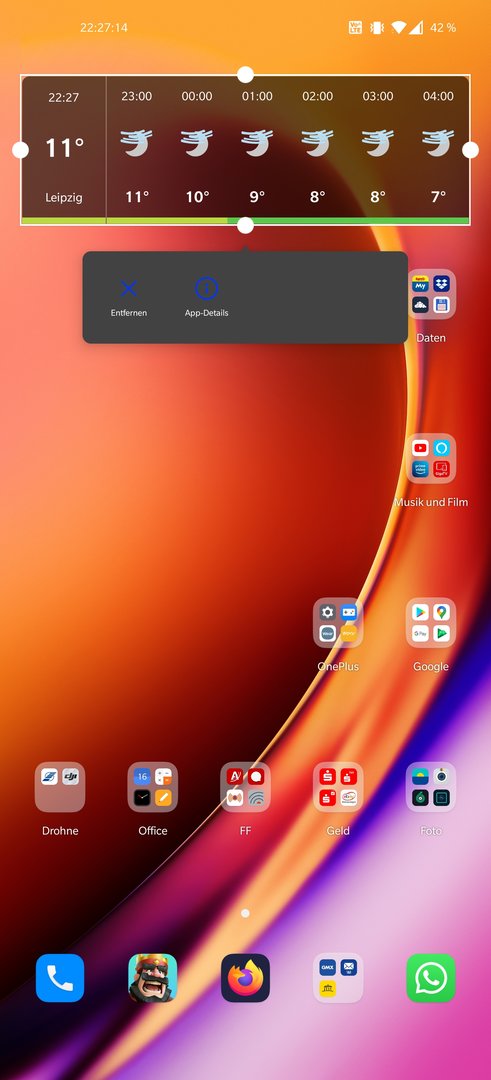Launch the Clash Royale game

pyautogui.click(x=153, y=978)
